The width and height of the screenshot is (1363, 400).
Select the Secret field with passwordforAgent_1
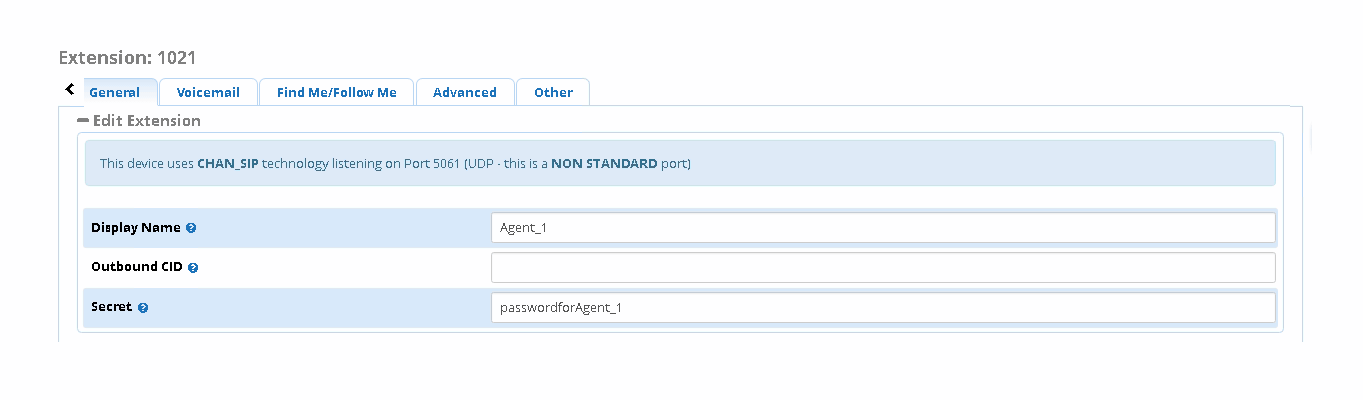883,308
